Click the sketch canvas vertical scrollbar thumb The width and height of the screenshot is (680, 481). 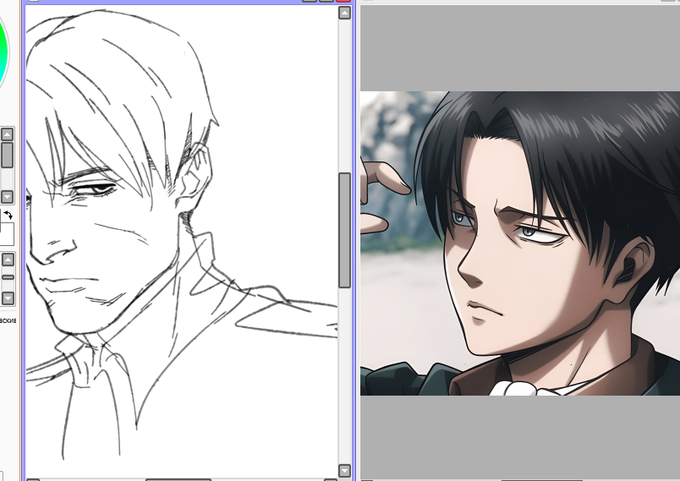coord(344,230)
